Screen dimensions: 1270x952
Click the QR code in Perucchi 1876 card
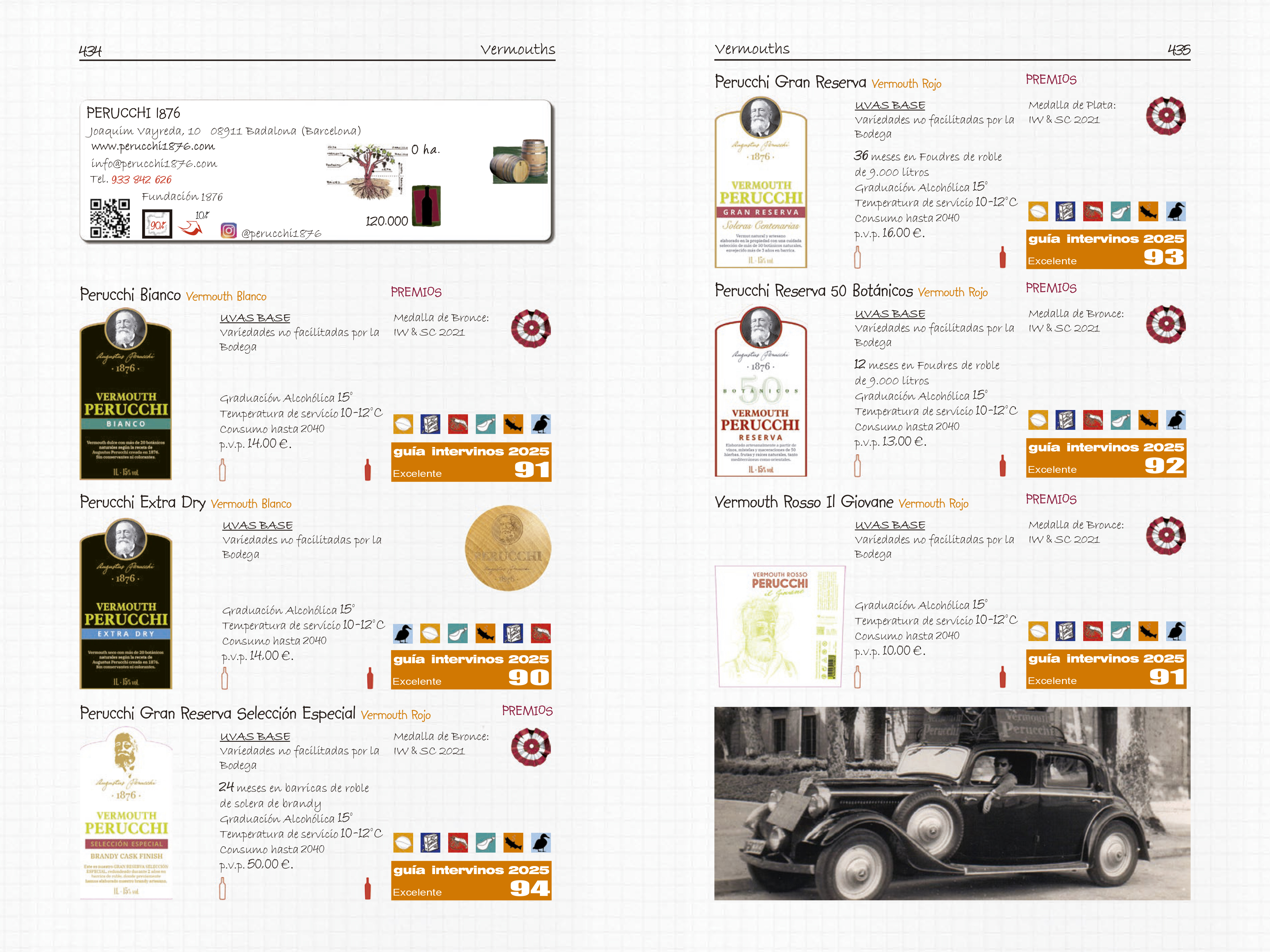point(110,218)
